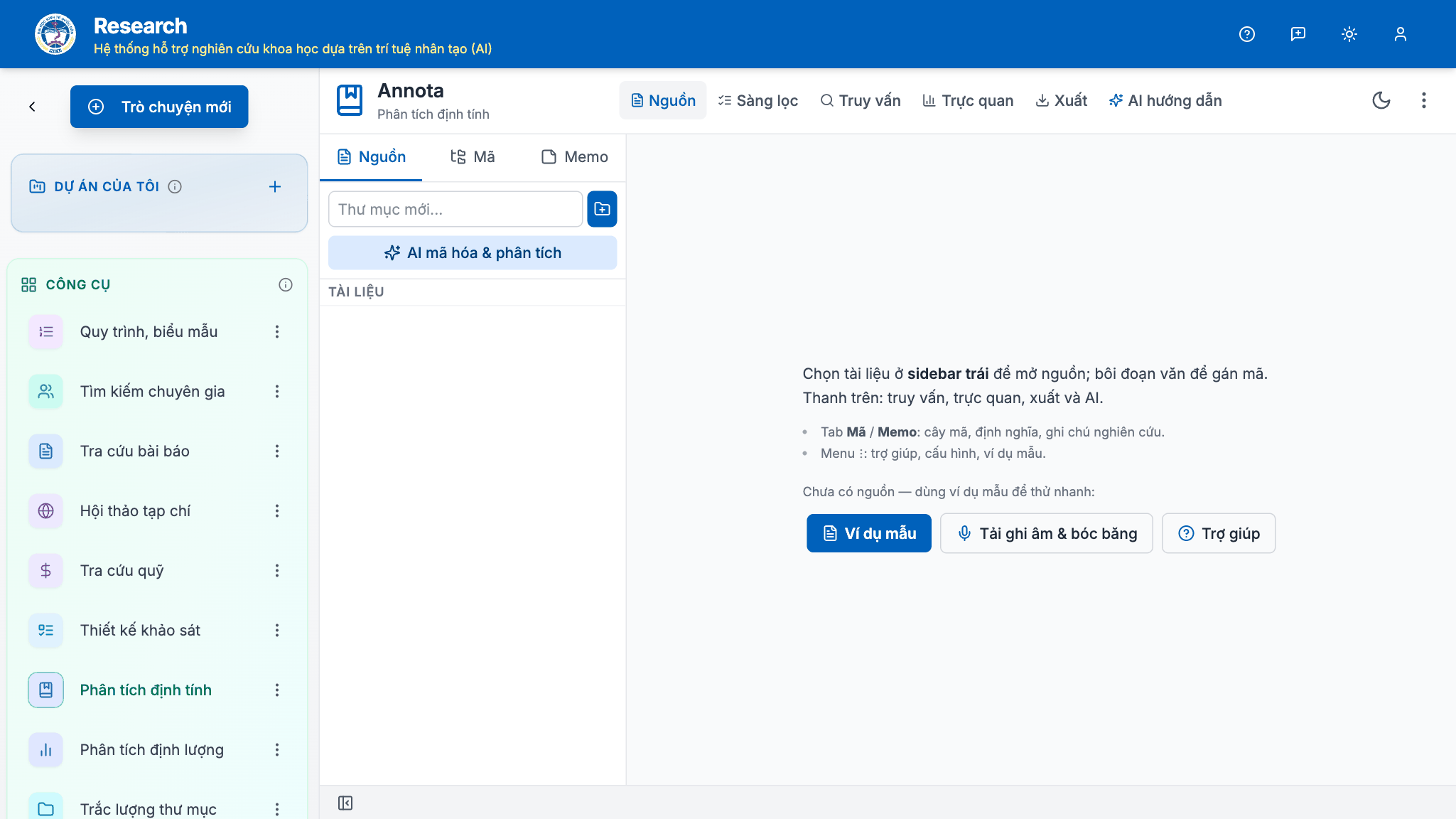The height and width of the screenshot is (819, 1456).
Task: Open Tìm kiếm chuyên gia tool
Action: (152, 391)
